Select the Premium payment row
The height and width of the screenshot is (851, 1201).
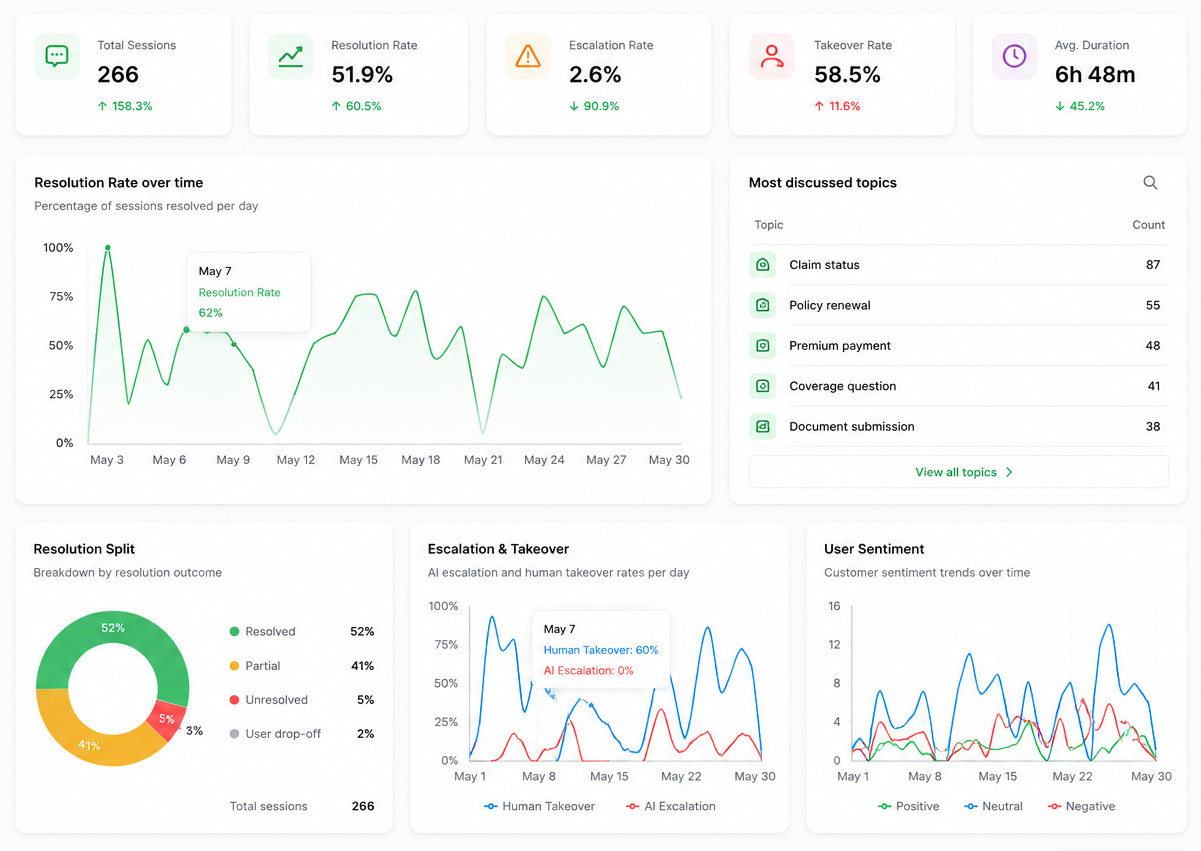[958, 345]
